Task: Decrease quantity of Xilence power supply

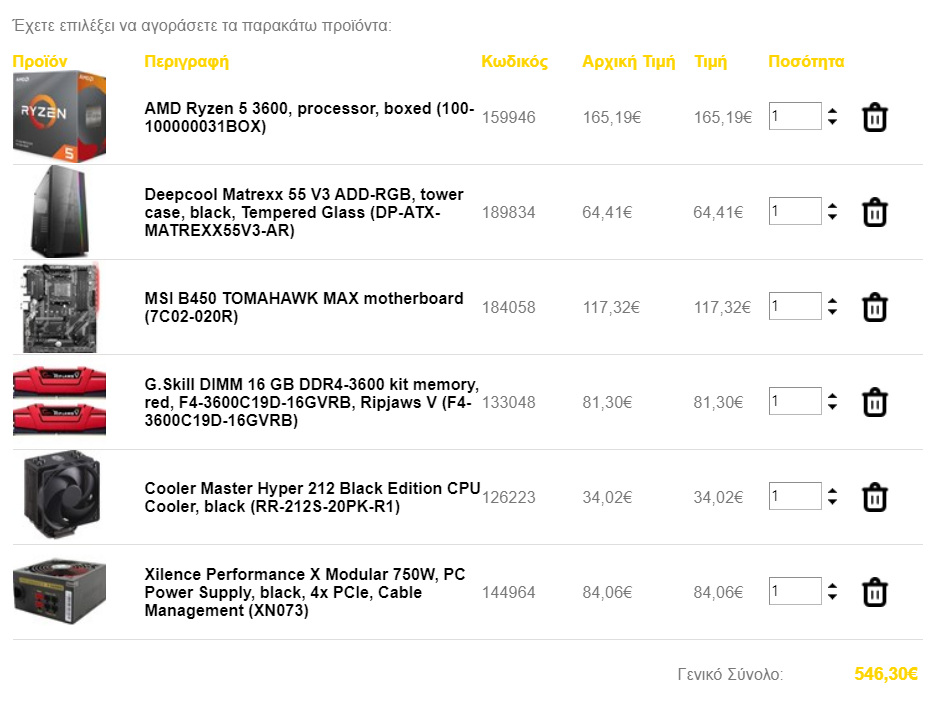Action: 832,597
